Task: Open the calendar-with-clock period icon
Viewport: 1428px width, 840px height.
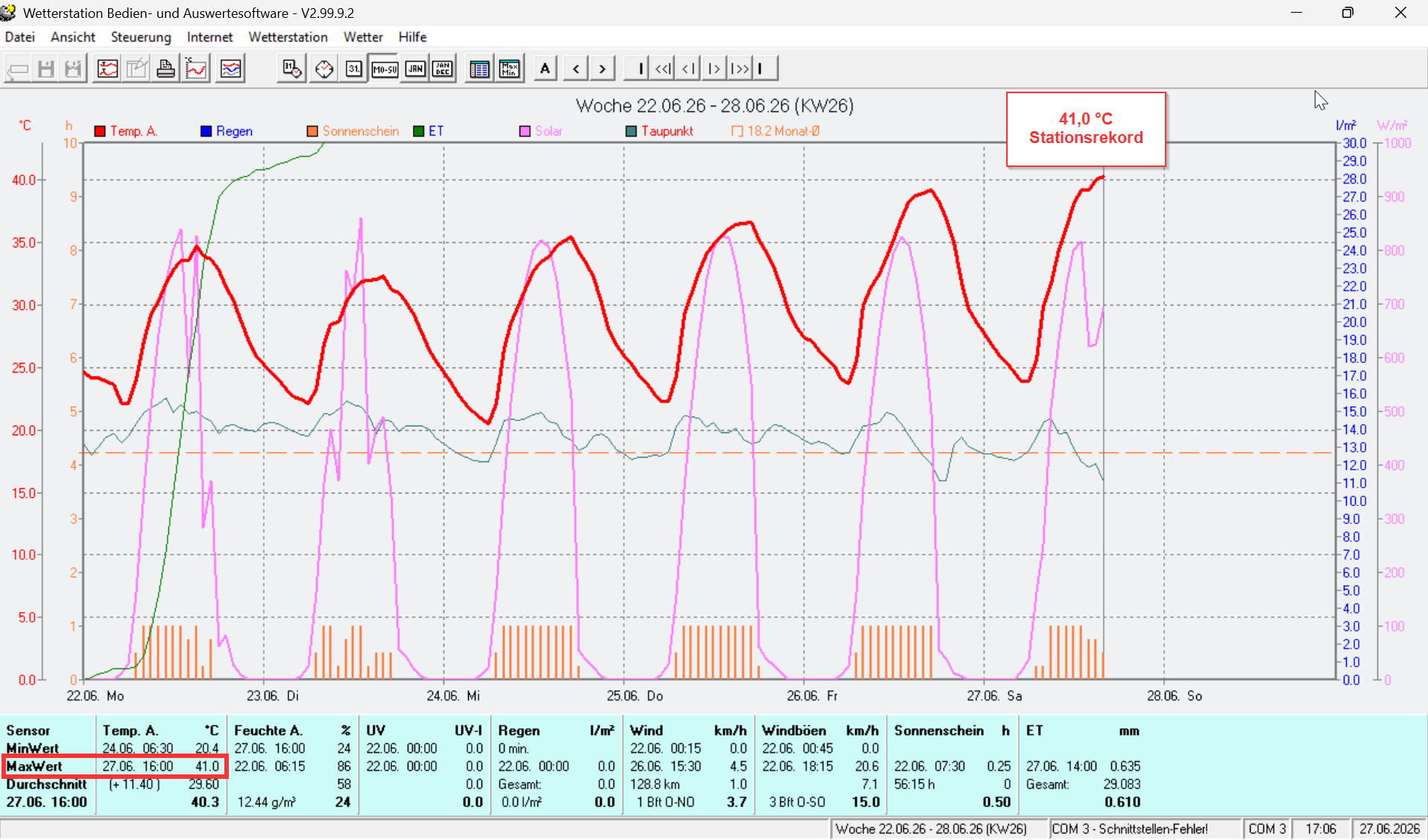Action: (291, 69)
